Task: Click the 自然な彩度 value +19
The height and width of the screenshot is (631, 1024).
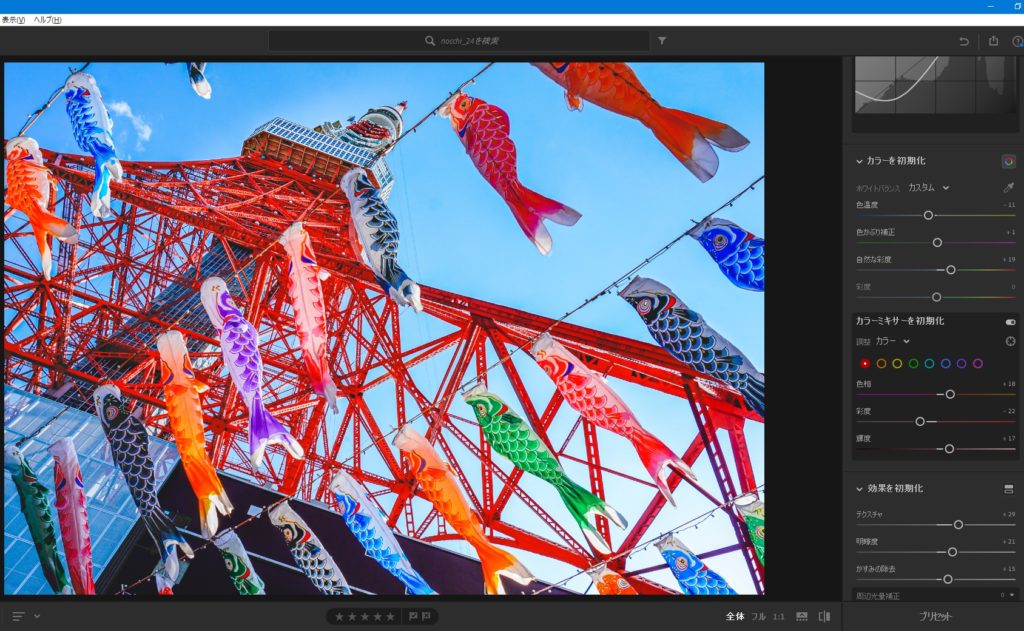Action: [1009, 259]
